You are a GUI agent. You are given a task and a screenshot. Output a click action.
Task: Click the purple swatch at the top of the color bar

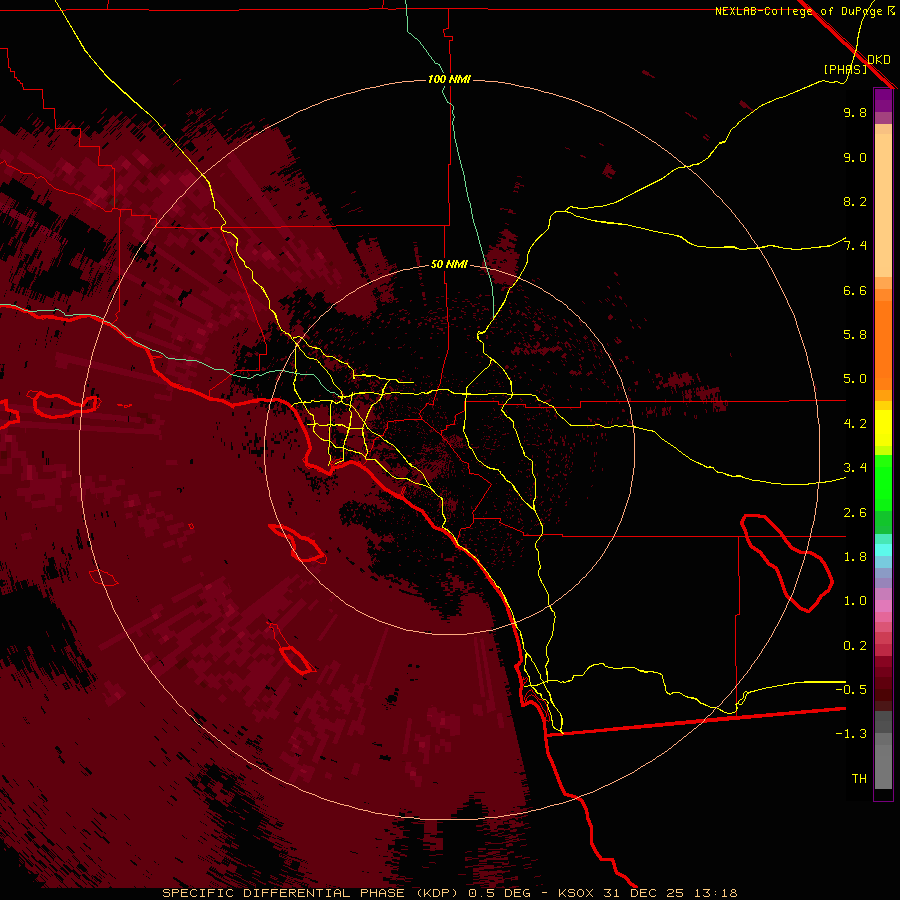[883, 100]
